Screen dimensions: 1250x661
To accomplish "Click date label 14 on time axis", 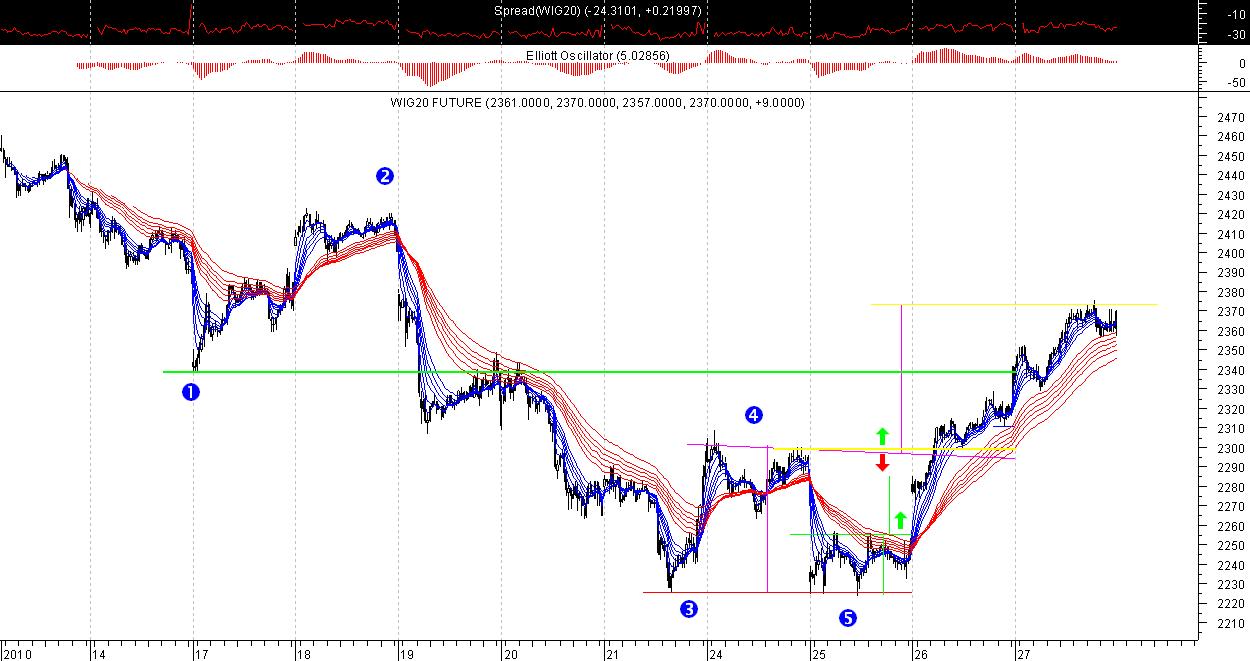I will coord(100,655).
